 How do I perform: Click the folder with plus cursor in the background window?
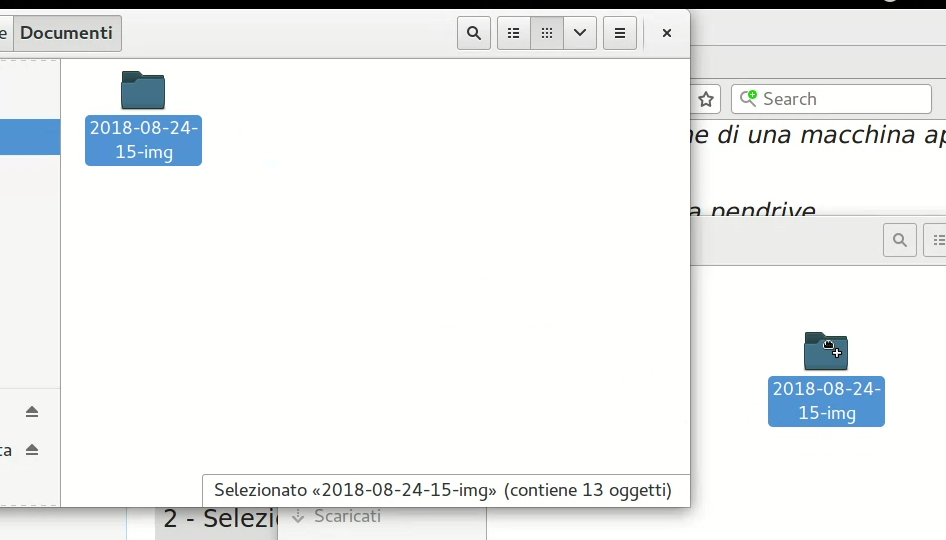pos(826,351)
